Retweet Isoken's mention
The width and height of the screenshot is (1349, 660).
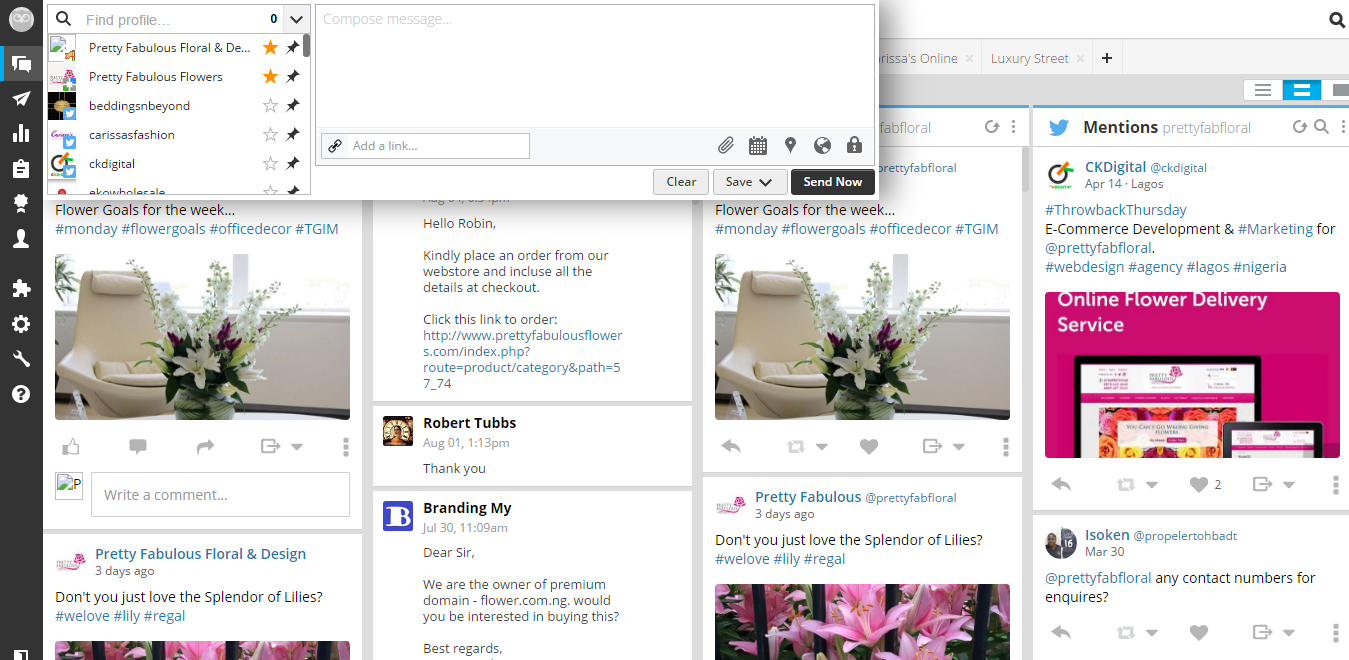pos(1125,632)
